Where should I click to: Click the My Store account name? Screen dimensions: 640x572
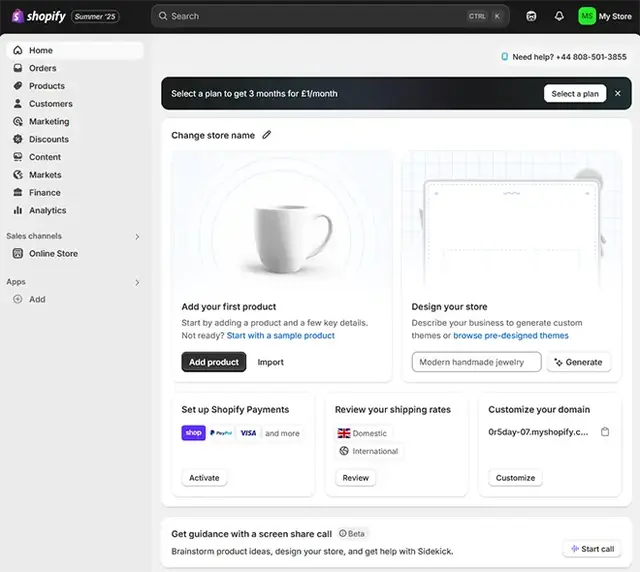pyautogui.click(x=615, y=16)
